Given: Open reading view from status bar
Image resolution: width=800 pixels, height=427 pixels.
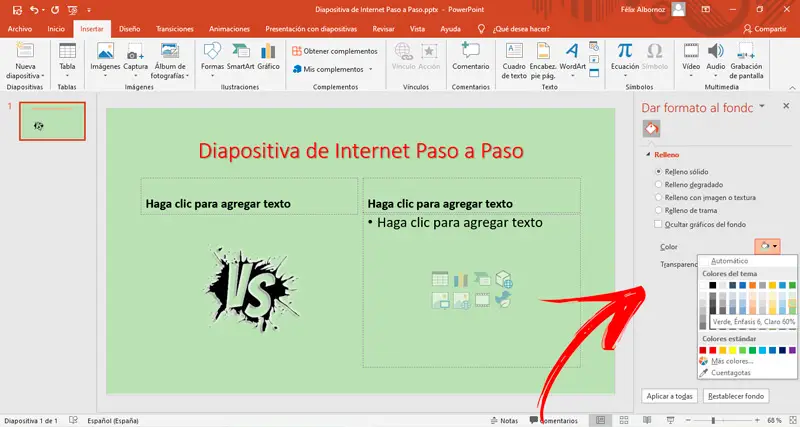Looking at the screenshot, I should 647,420.
